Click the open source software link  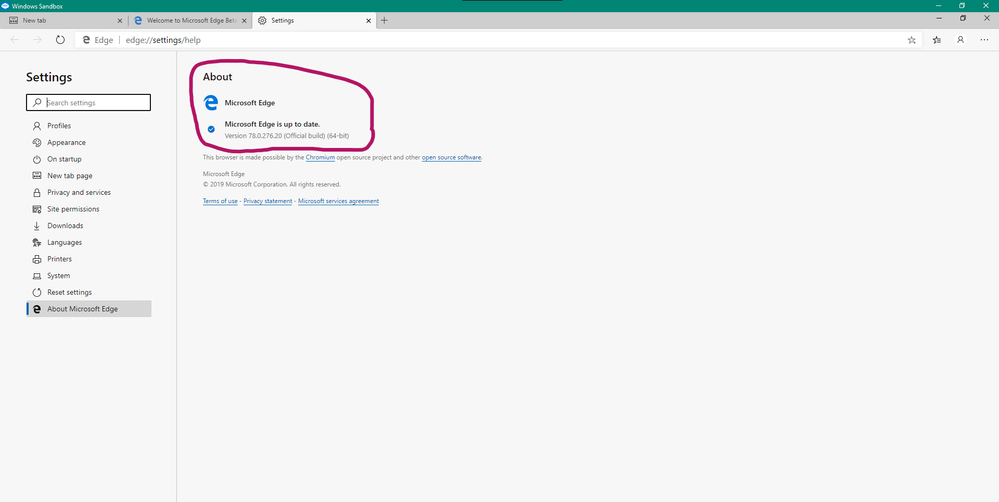click(452, 157)
